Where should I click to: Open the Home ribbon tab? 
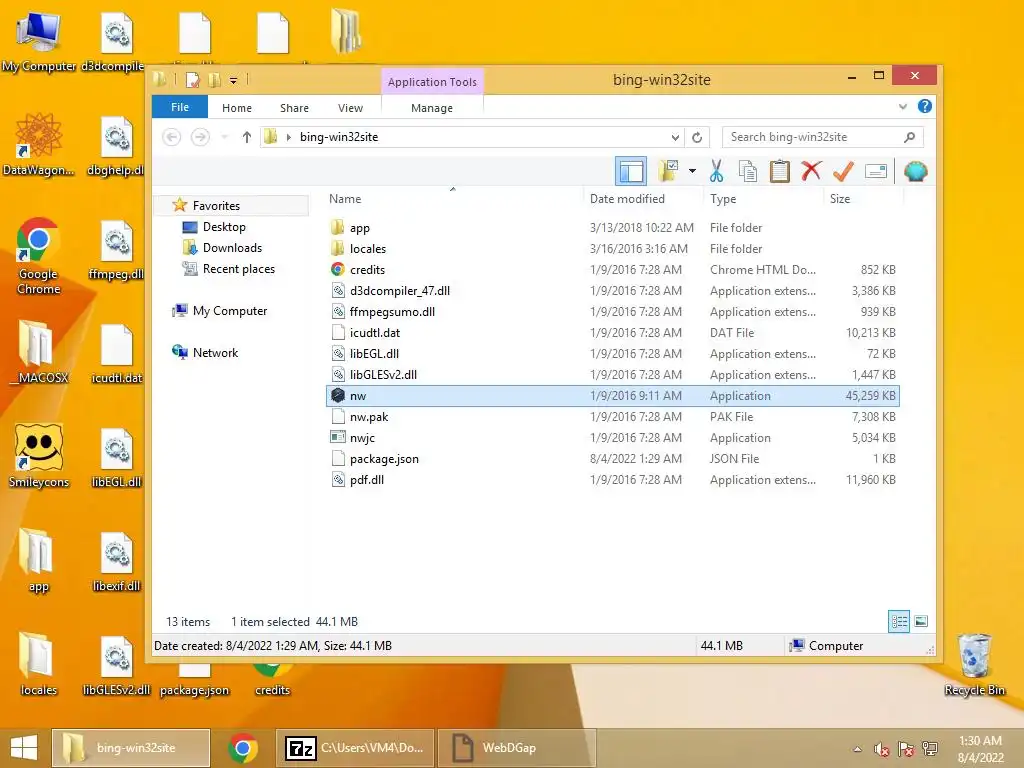236,108
